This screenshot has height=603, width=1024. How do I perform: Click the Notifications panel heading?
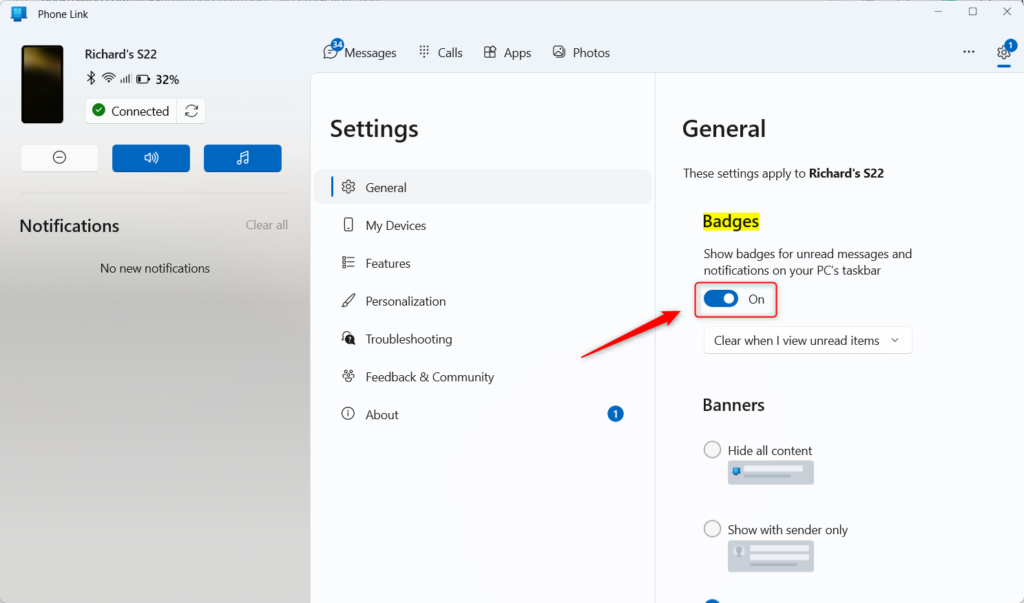click(69, 226)
